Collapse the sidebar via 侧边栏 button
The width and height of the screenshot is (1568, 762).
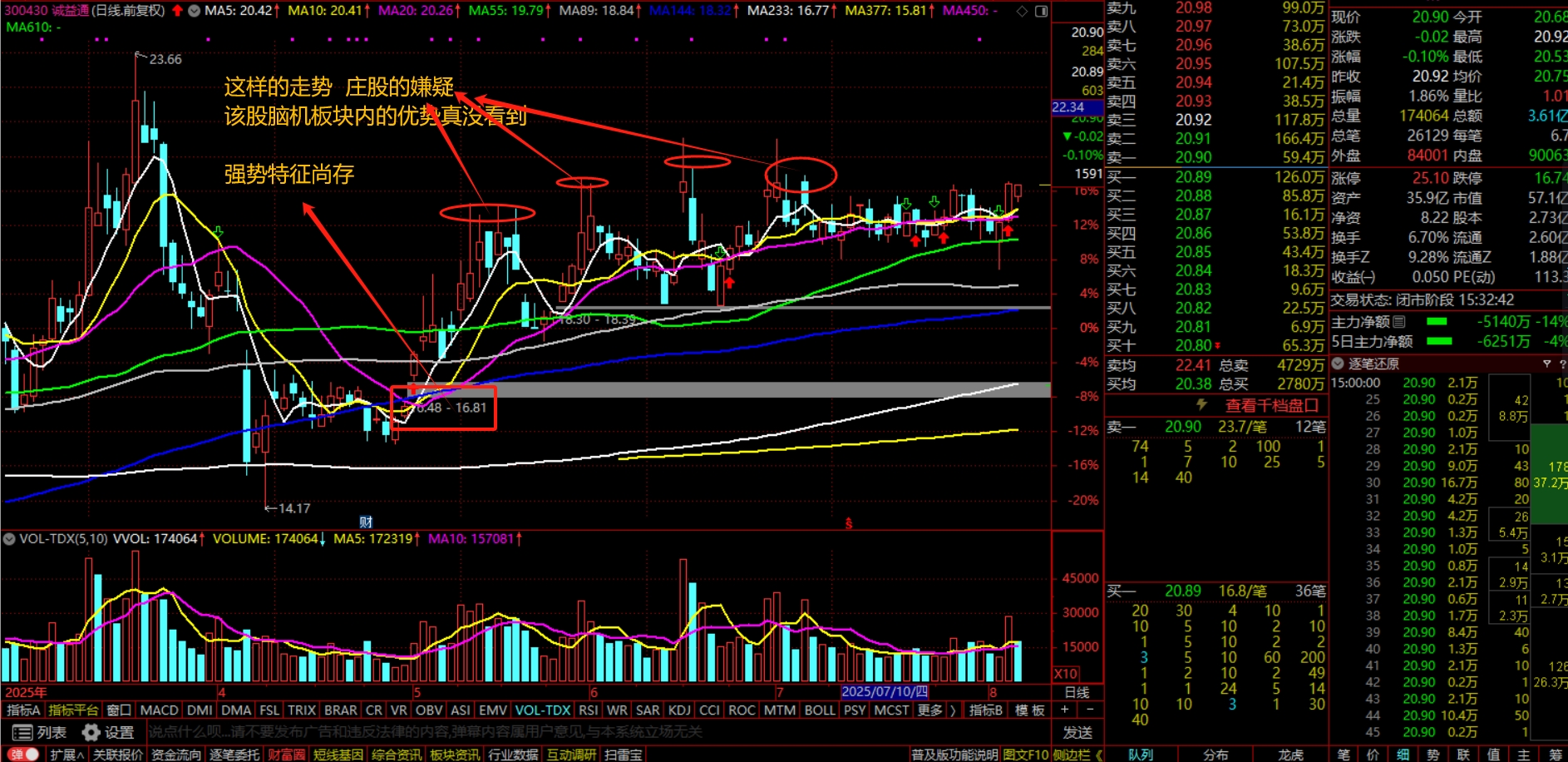(1077, 755)
